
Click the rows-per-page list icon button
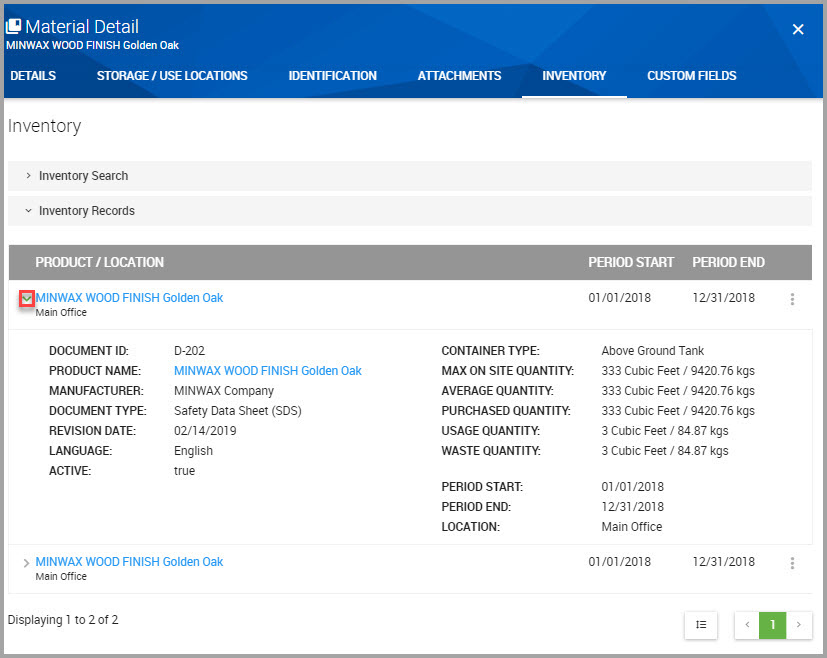click(701, 625)
